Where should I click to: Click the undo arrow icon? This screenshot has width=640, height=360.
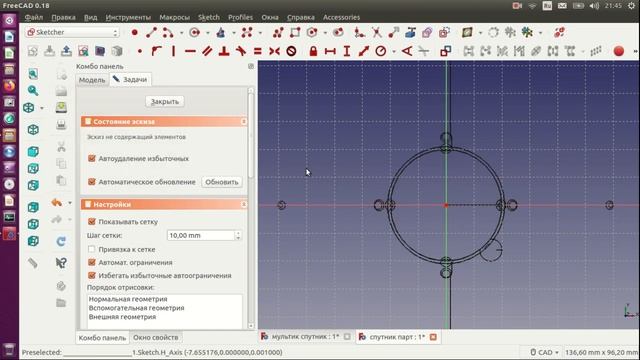click(57, 203)
